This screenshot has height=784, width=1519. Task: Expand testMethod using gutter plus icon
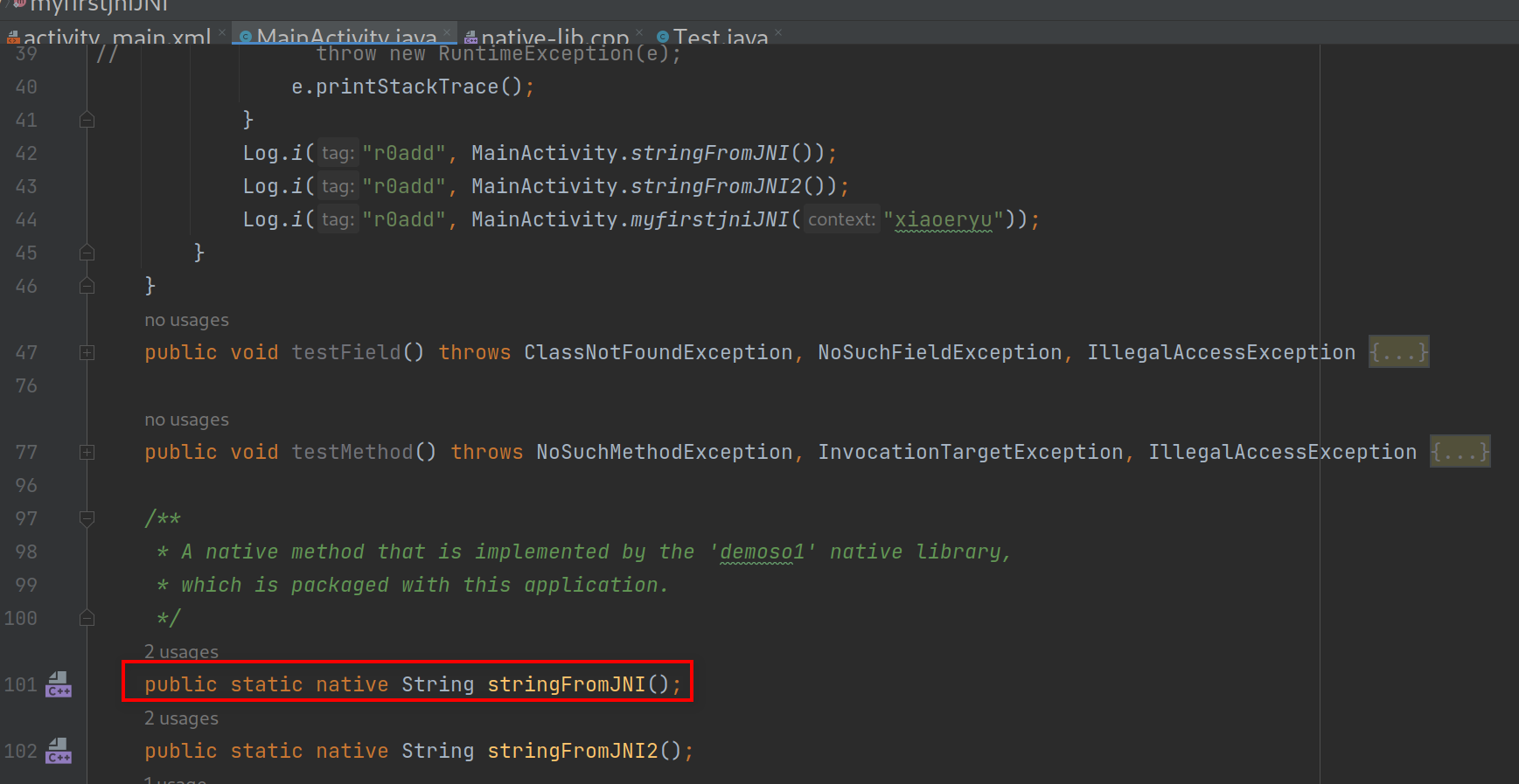pos(87,452)
